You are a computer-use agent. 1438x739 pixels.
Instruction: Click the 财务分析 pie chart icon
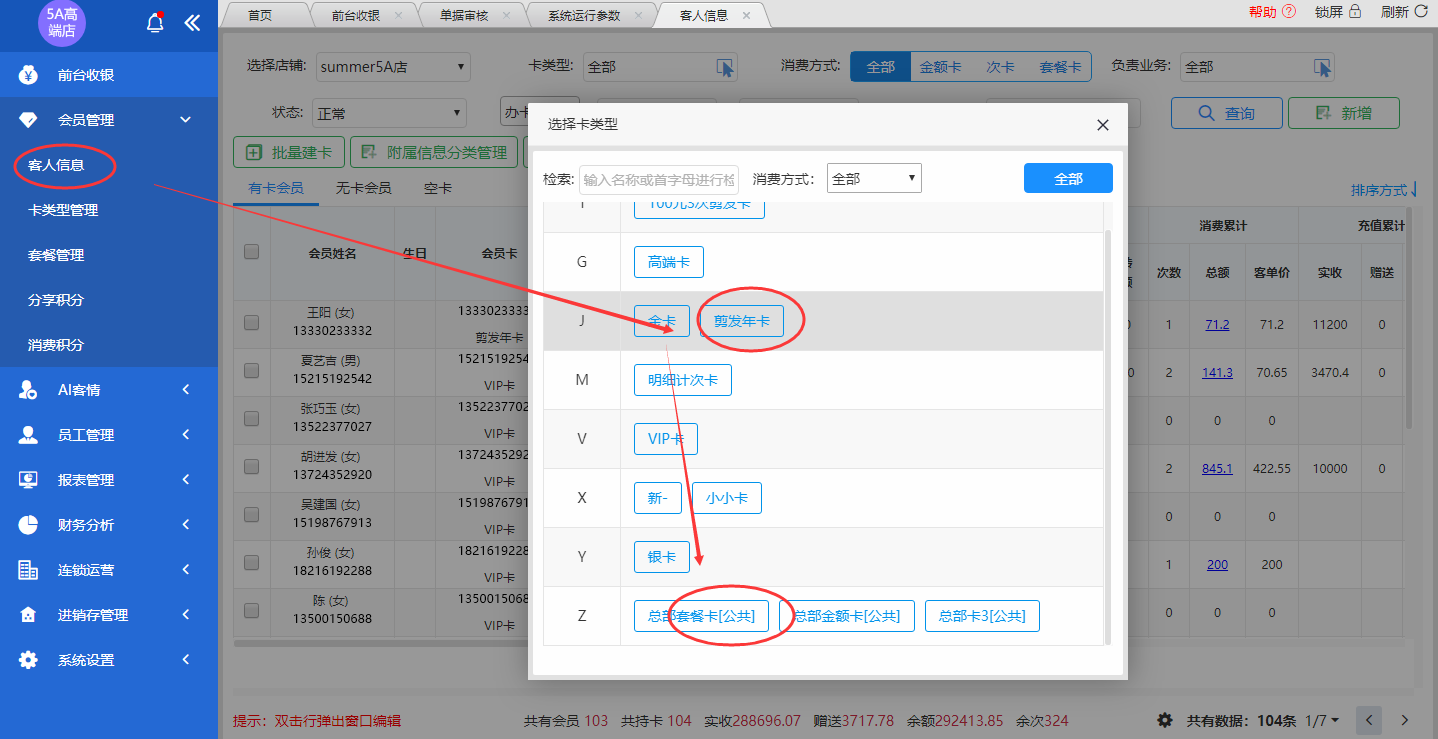point(28,525)
